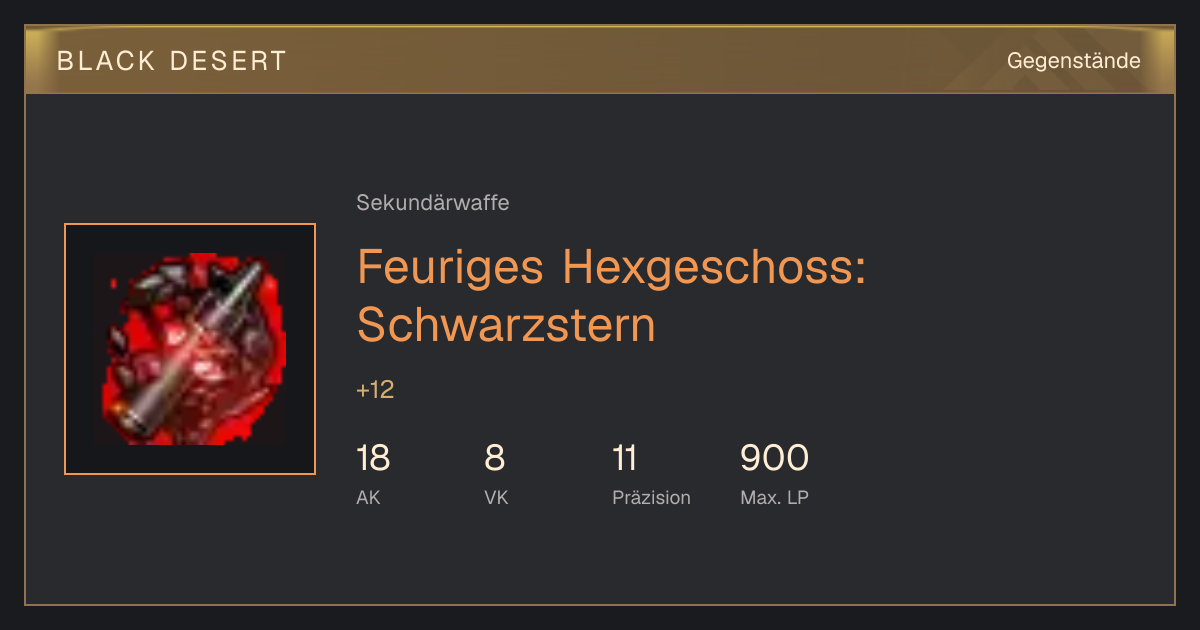Screen dimensions: 1200x630
Task: Select the Max. LP value 900
Action: [774, 459]
